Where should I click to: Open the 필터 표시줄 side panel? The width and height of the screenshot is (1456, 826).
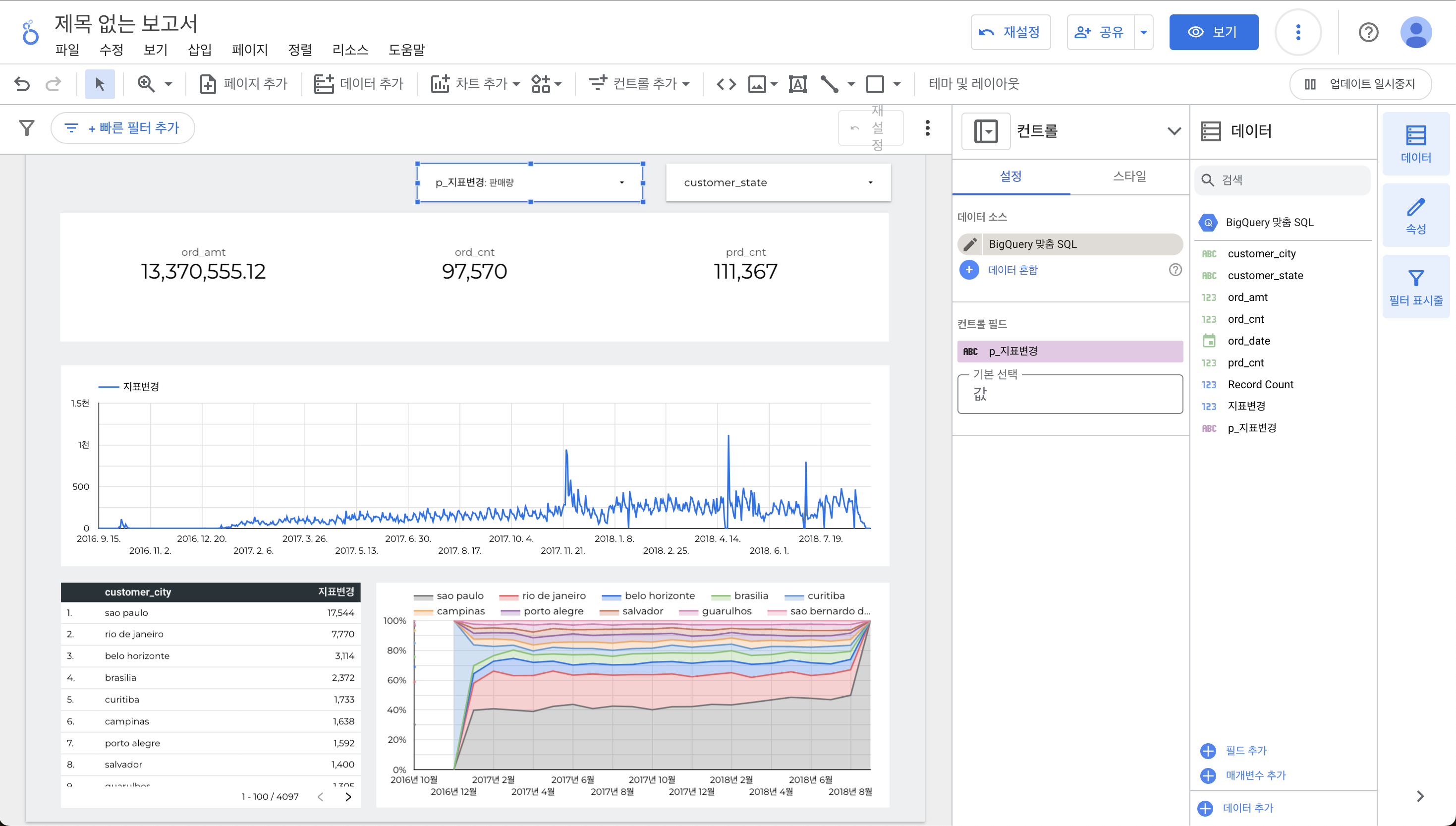click(x=1416, y=287)
